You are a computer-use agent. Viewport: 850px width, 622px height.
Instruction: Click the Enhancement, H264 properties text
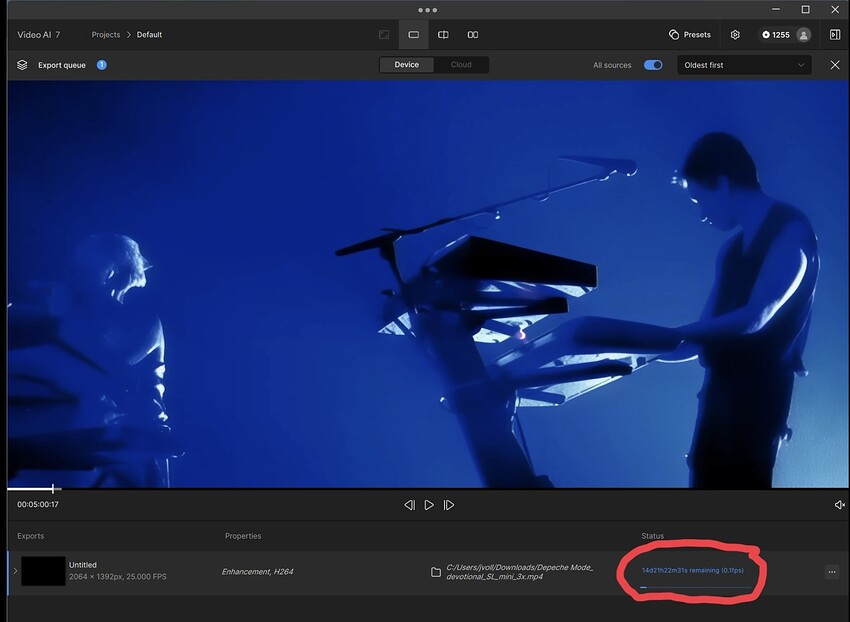pyautogui.click(x=257, y=572)
